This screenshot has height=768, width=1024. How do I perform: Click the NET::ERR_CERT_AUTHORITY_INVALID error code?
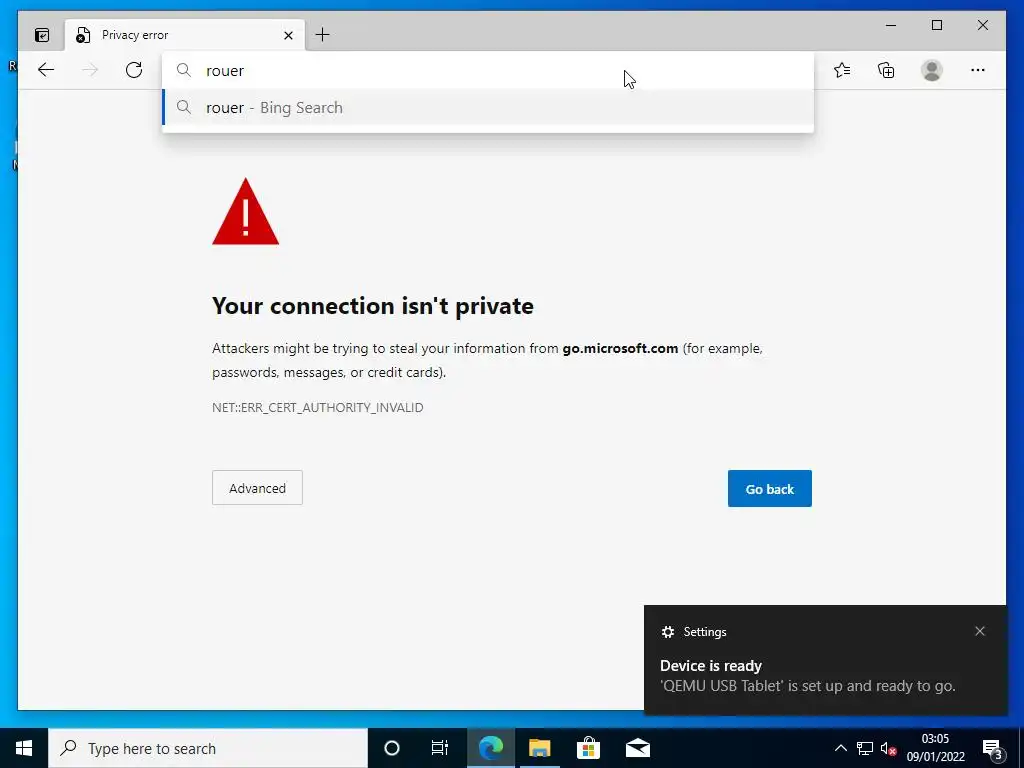(317, 408)
